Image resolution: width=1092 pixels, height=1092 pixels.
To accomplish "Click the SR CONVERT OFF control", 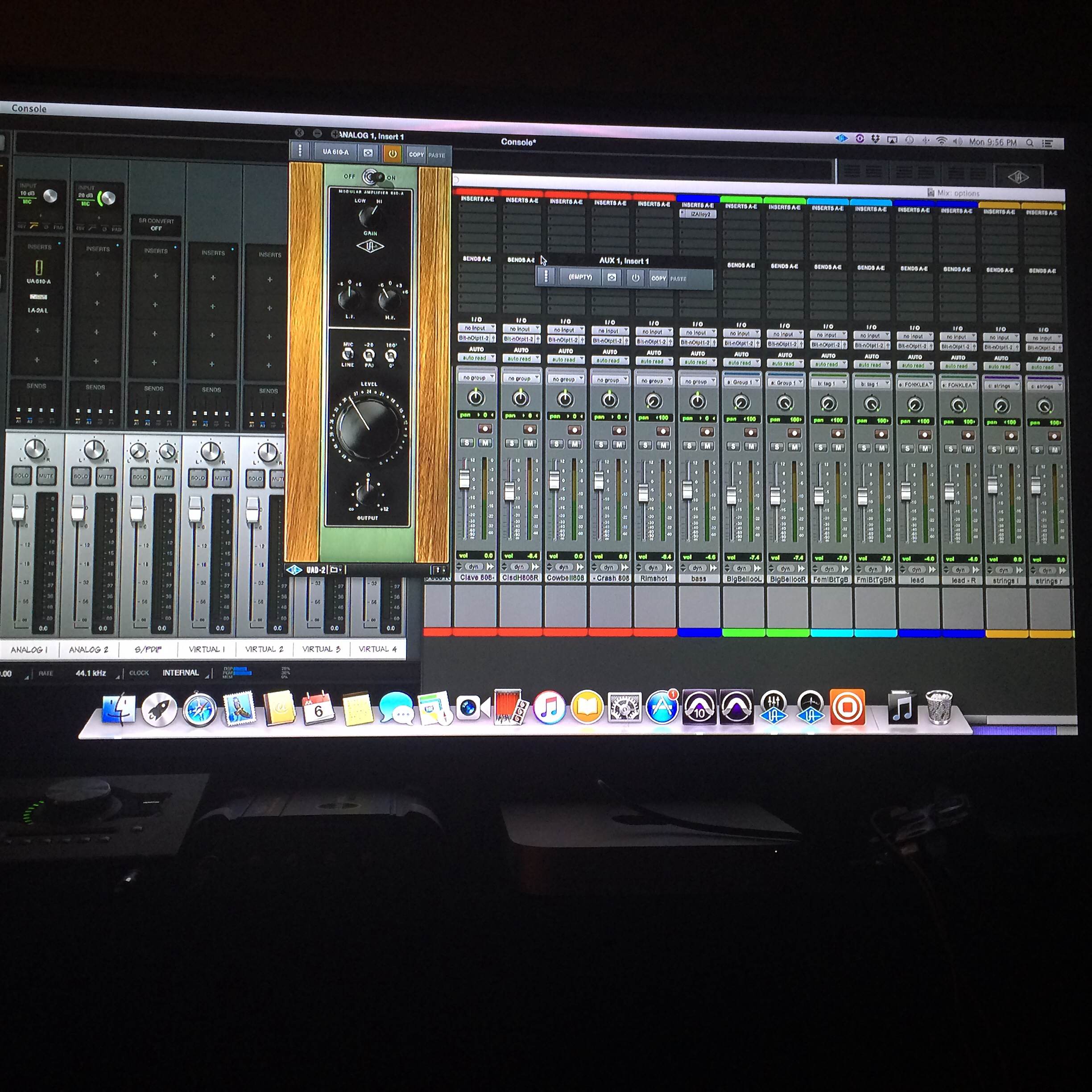I will tap(156, 224).
